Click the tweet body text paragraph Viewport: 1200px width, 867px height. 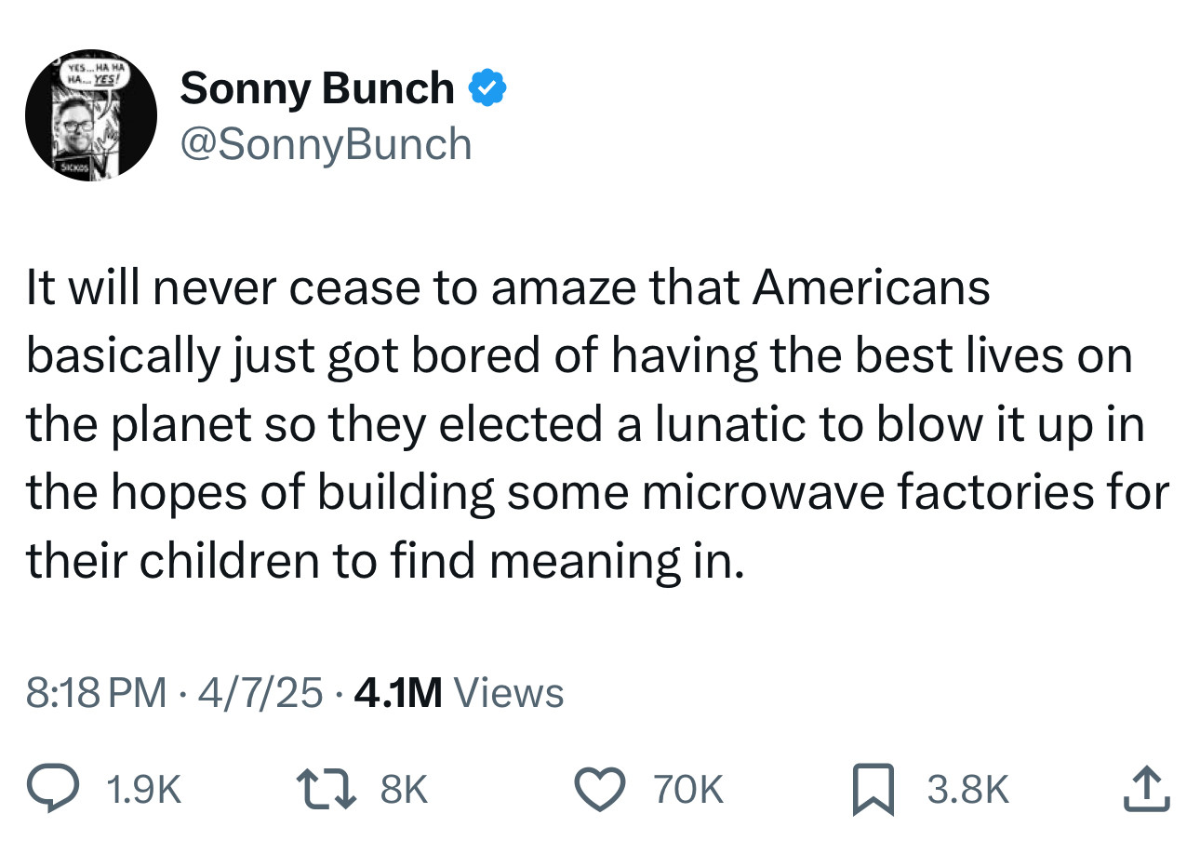[596, 425]
